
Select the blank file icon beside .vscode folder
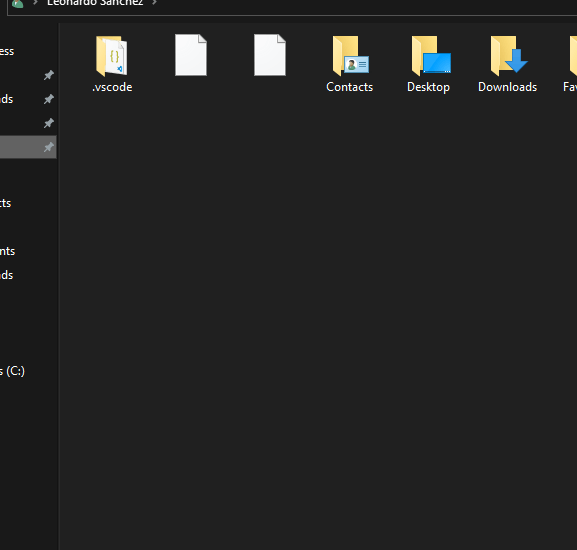(x=191, y=55)
